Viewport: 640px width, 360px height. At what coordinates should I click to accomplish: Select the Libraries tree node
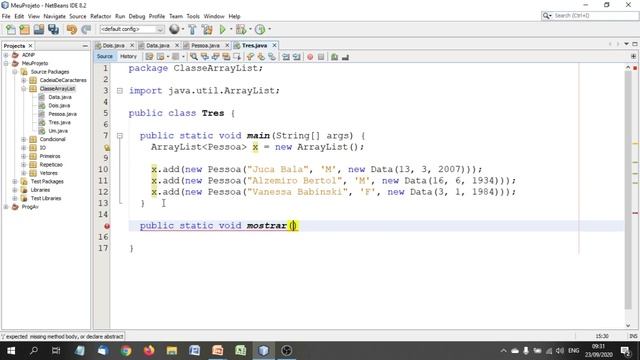tap(40, 190)
